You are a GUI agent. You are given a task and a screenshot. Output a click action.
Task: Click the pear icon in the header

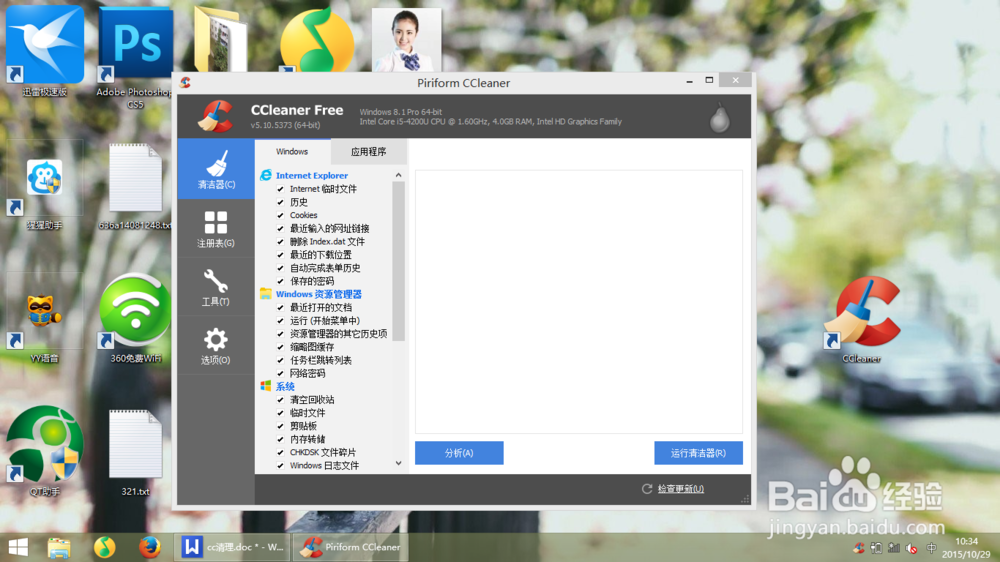click(x=719, y=117)
